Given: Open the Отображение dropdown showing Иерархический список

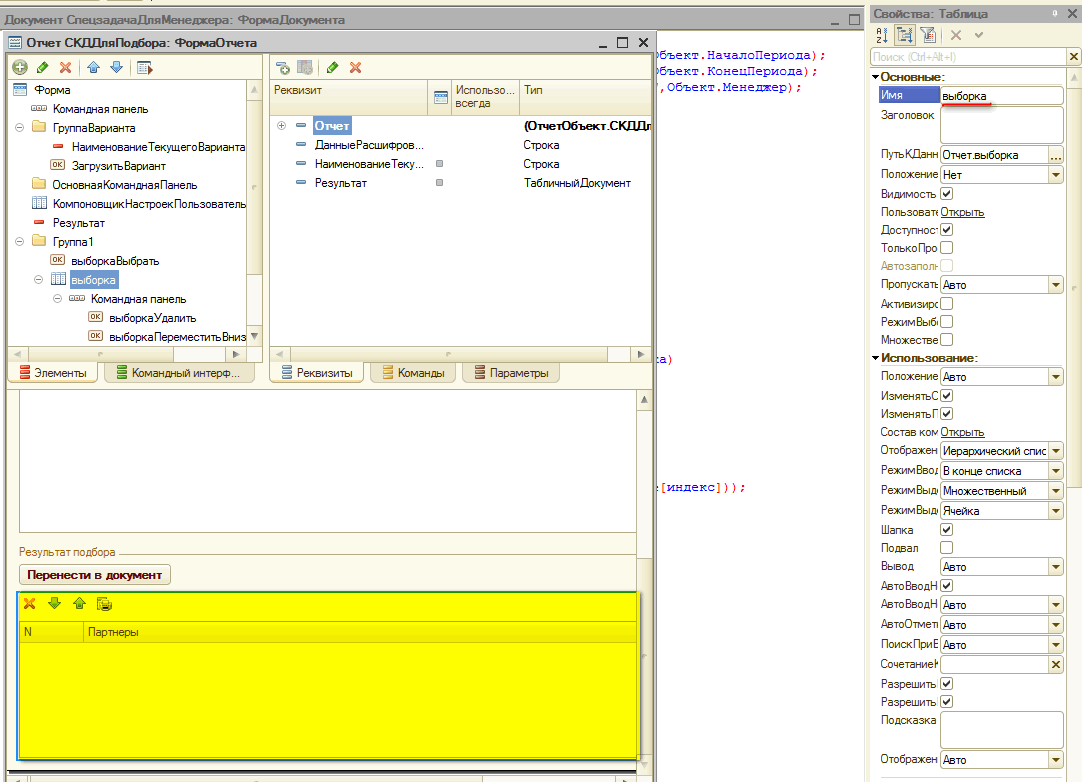Looking at the screenshot, I should 1055,451.
